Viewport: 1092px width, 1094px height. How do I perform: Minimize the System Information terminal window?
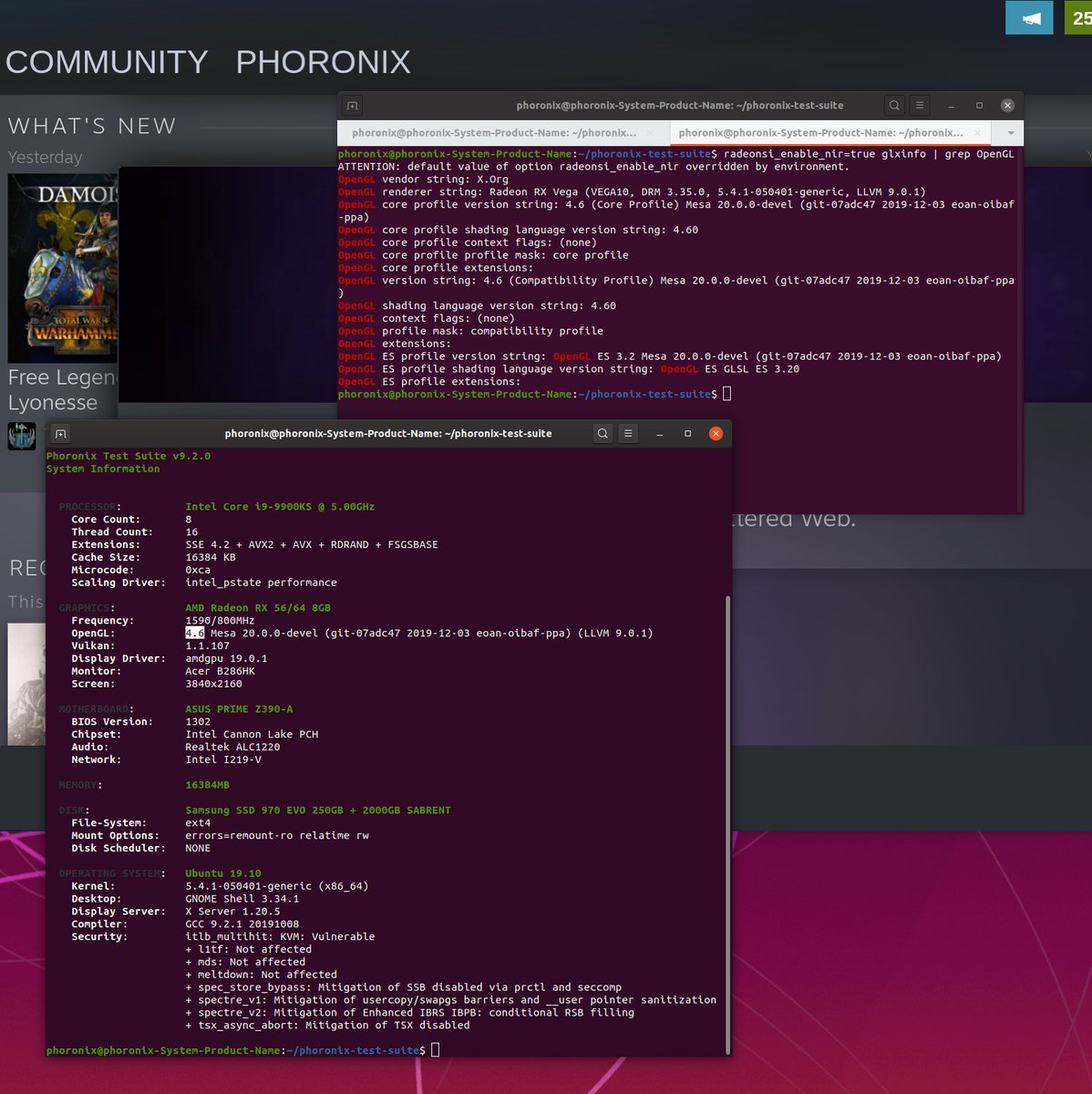coord(659,434)
